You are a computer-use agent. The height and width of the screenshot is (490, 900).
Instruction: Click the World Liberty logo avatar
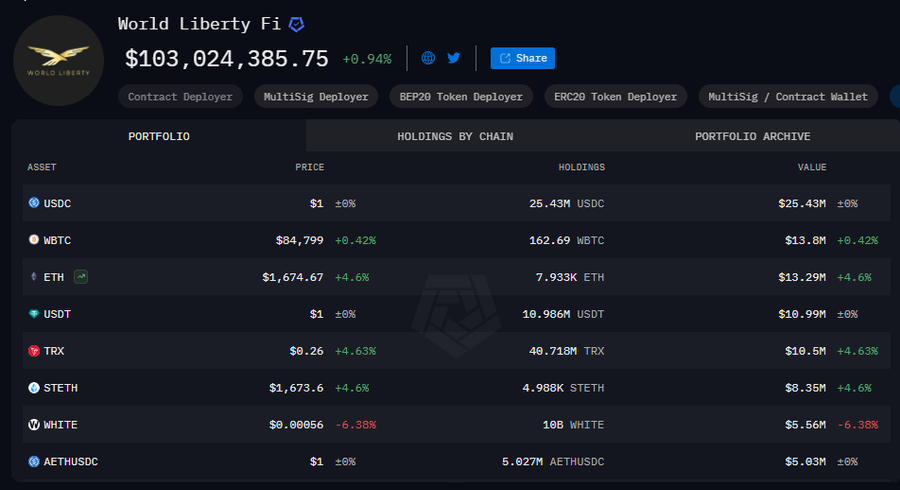click(58, 60)
